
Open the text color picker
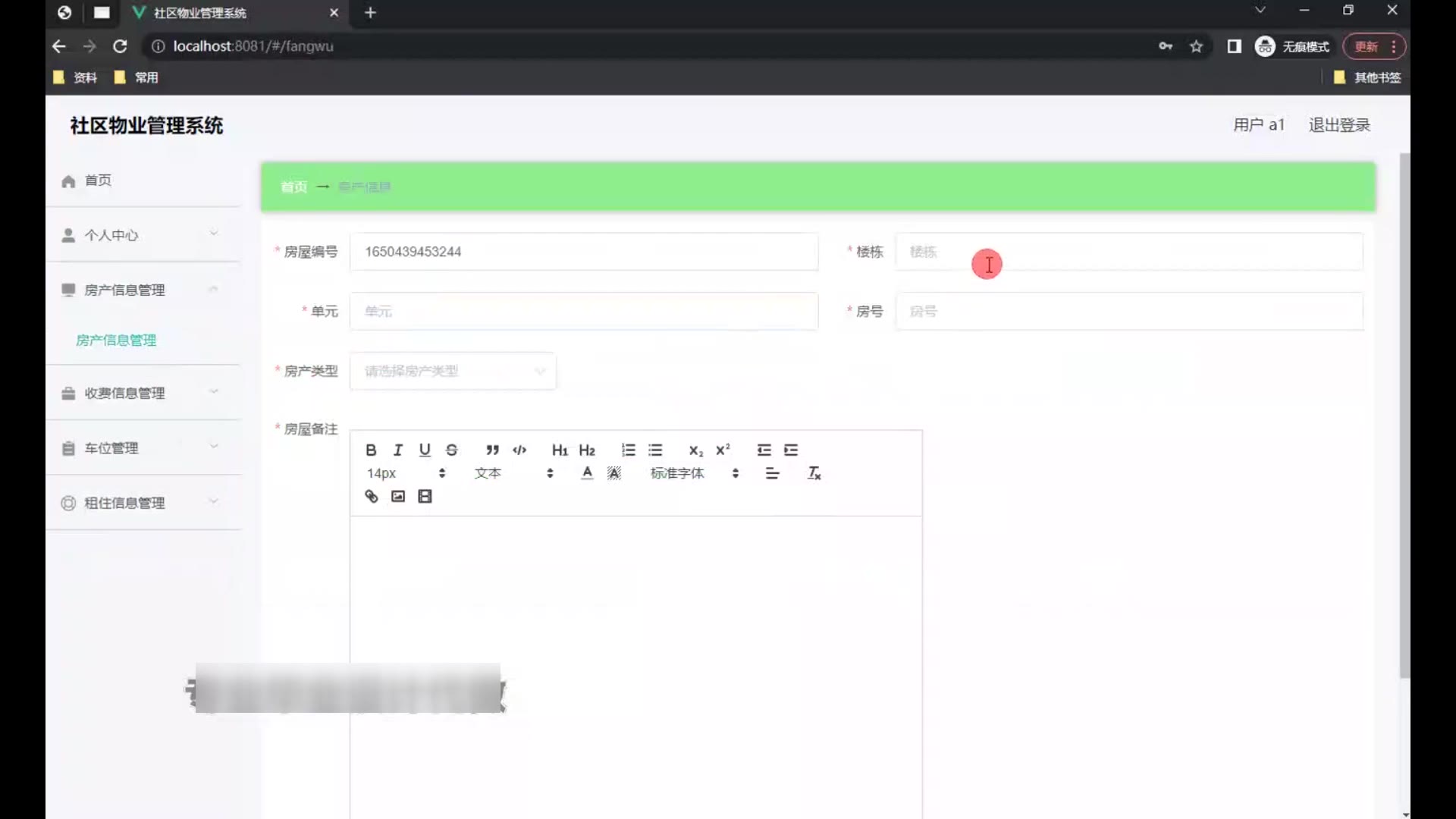(587, 473)
